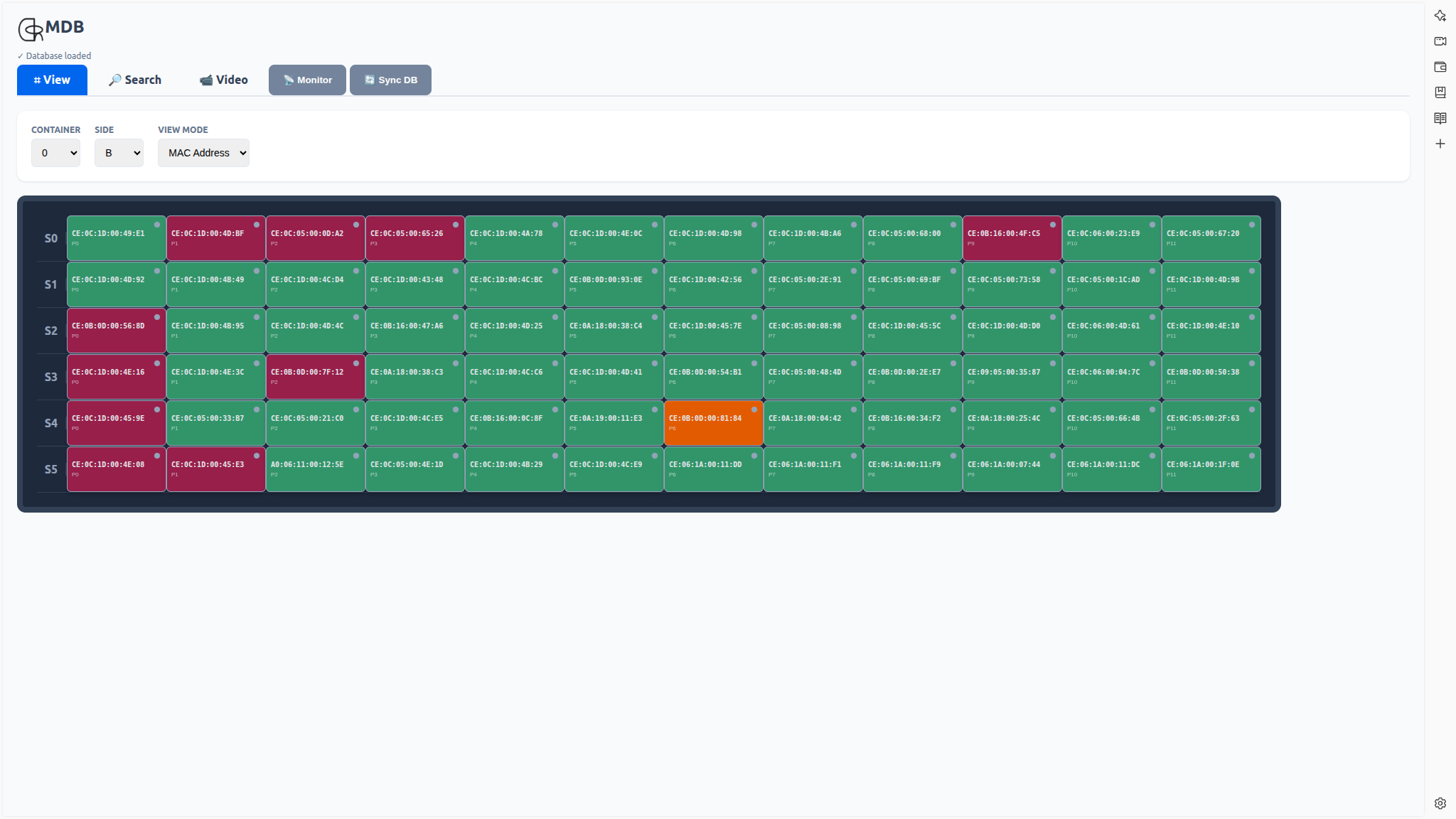Open the Video tab

pos(223,80)
